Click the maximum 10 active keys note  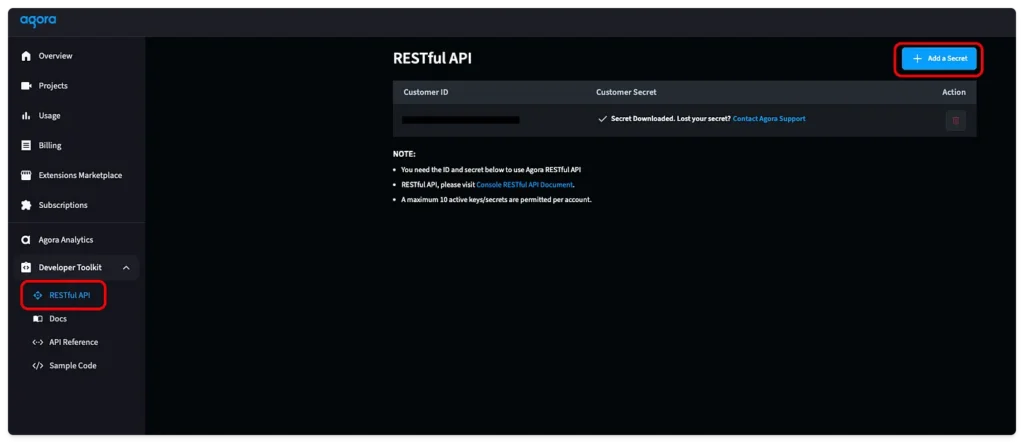pos(496,200)
